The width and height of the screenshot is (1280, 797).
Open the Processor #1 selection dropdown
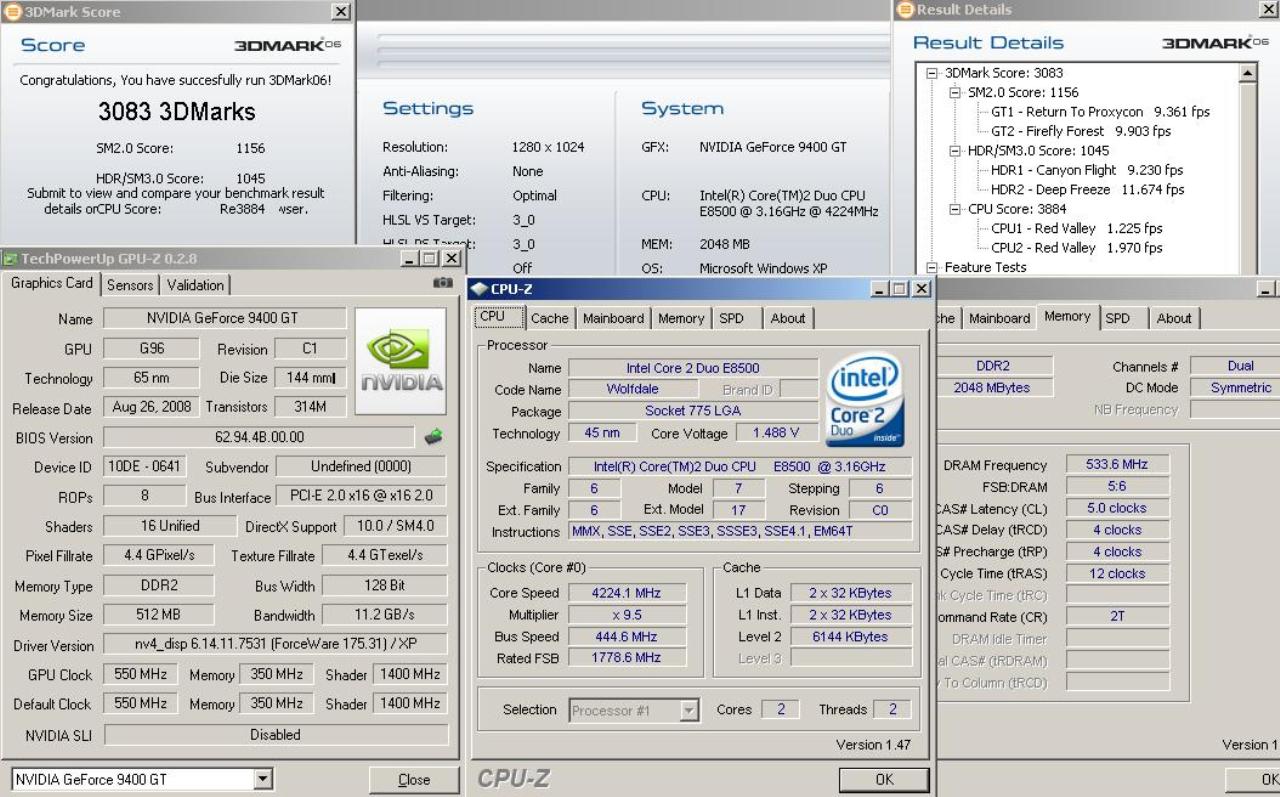tap(689, 711)
